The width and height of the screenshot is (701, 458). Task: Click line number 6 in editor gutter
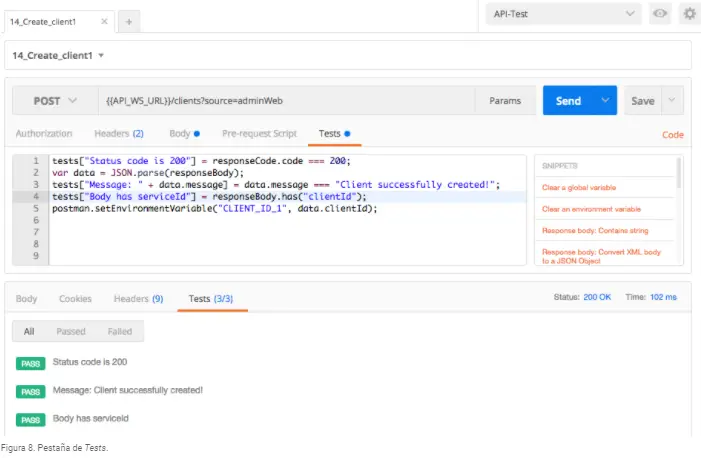36,220
